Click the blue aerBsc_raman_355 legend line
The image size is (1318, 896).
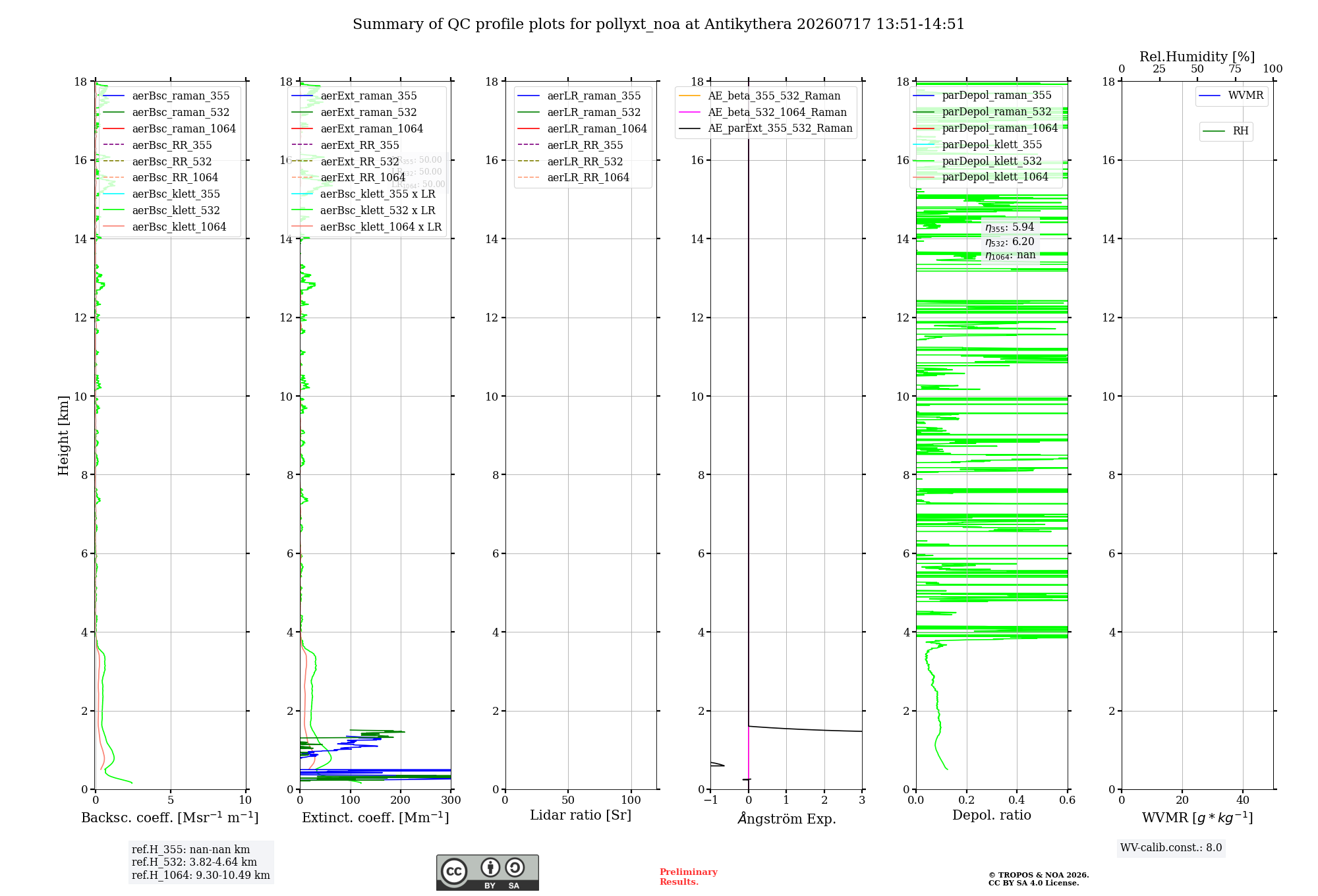click(114, 96)
